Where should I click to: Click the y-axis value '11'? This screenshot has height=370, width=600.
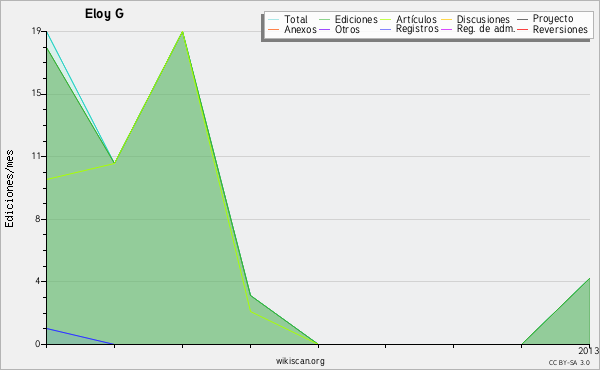coord(36,156)
